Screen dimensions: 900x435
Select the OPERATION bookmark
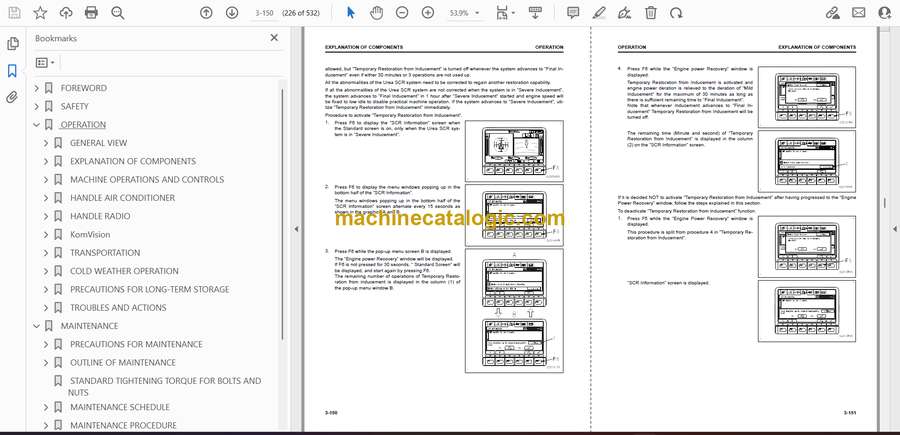click(83, 125)
